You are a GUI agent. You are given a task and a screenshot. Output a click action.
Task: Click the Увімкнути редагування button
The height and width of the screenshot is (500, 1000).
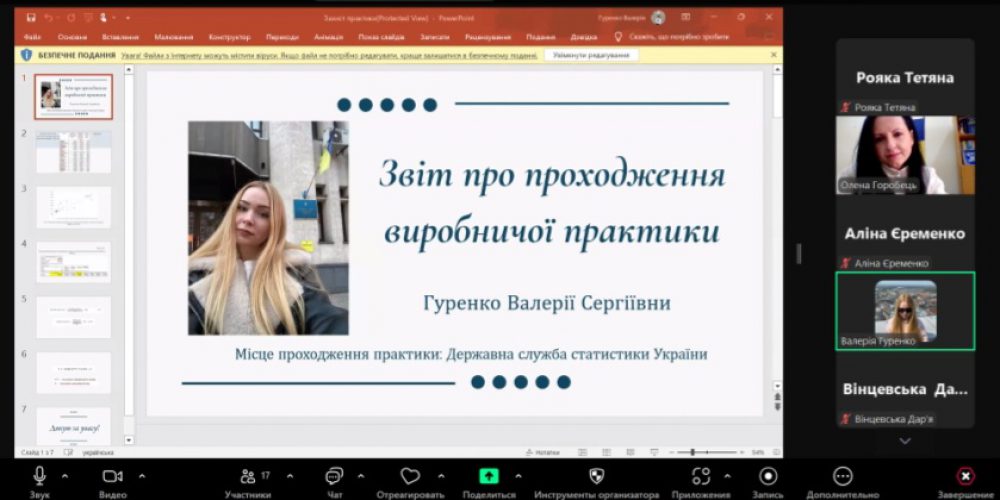(x=592, y=55)
